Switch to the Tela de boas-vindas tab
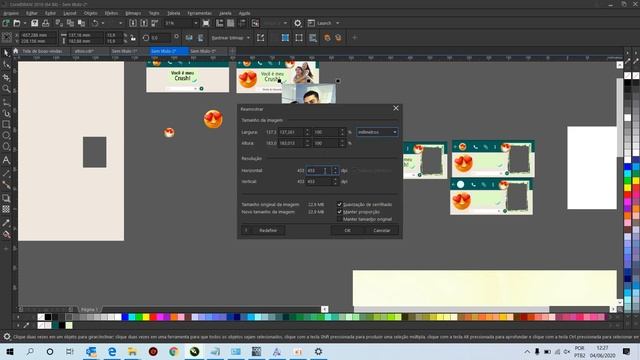This screenshot has width=640, height=360. (x=42, y=51)
